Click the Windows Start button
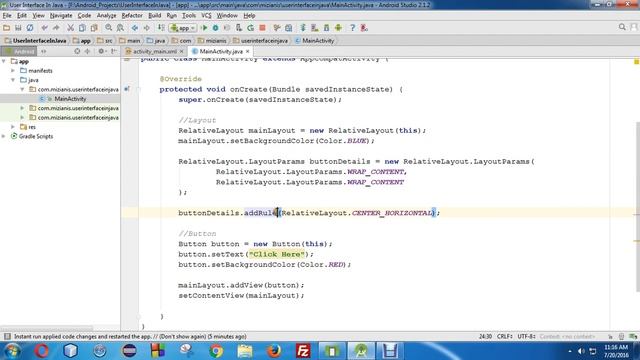Image resolution: width=640 pixels, height=360 pixels. click(12, 351)
